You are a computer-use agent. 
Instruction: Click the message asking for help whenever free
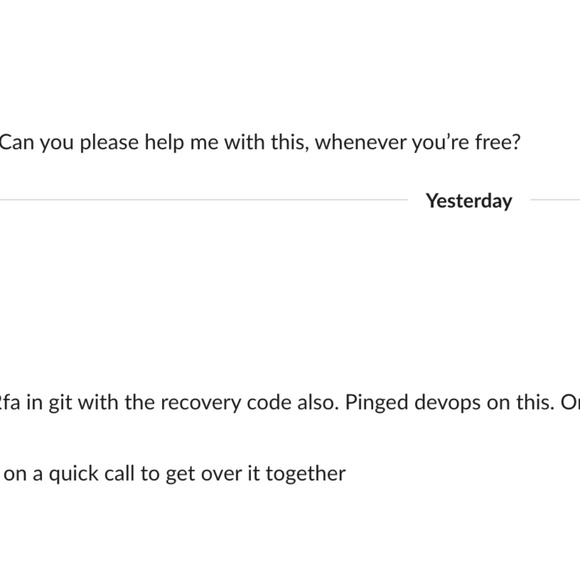click(260, 142)
